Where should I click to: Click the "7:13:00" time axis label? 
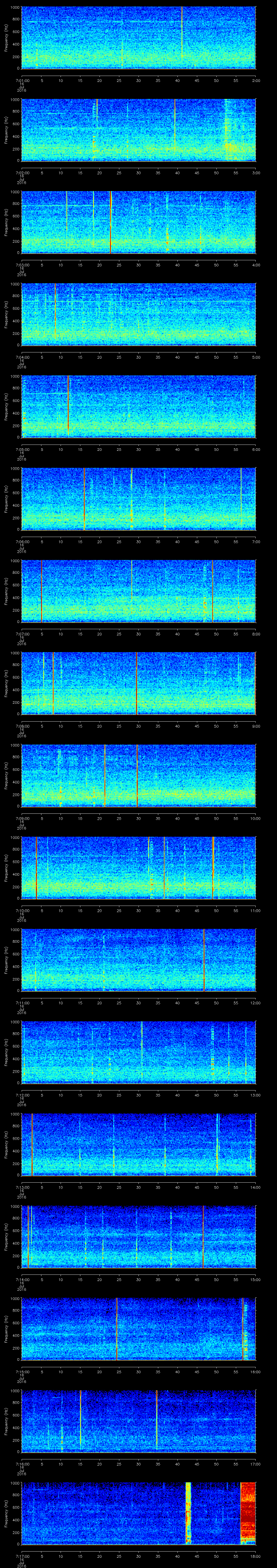click(x=22, y=1187)
